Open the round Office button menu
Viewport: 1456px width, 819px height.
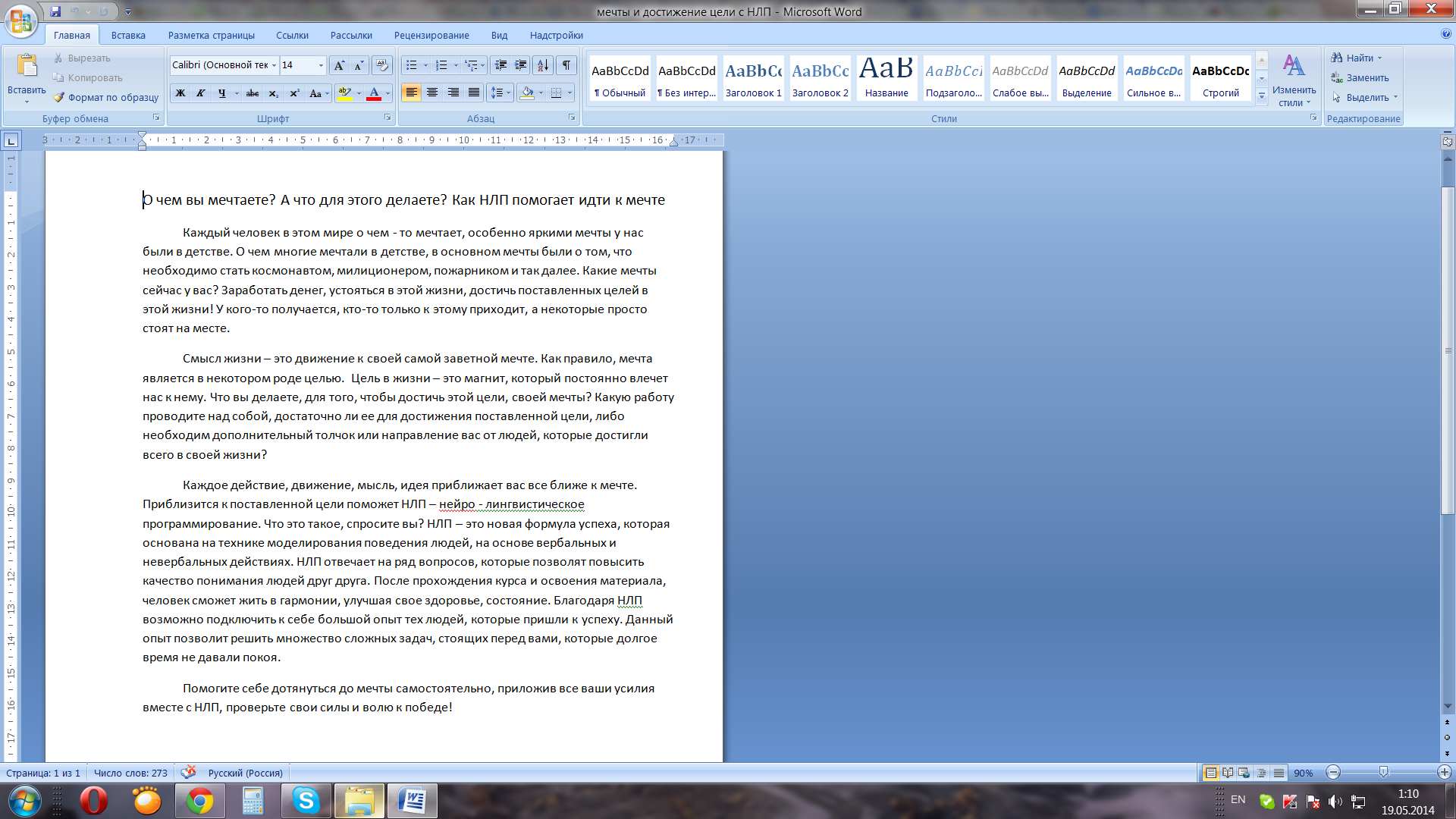[21, 20]
